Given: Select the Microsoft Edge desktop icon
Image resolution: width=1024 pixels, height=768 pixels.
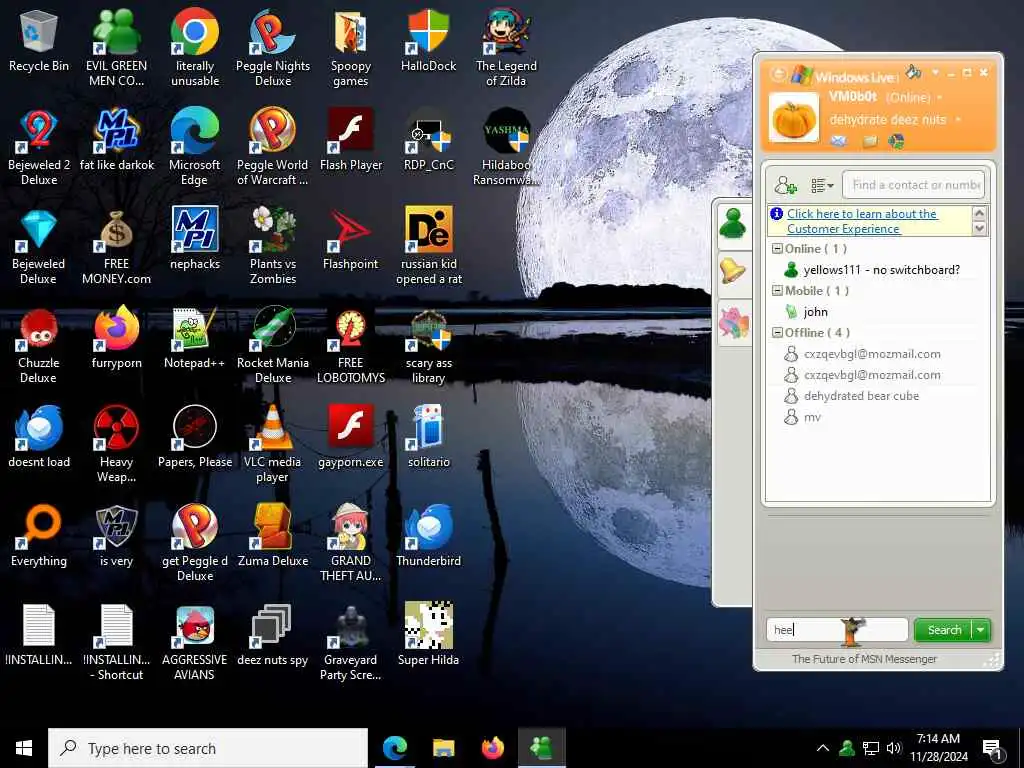Looking at the screenshot, I should (x=195, y=148).
